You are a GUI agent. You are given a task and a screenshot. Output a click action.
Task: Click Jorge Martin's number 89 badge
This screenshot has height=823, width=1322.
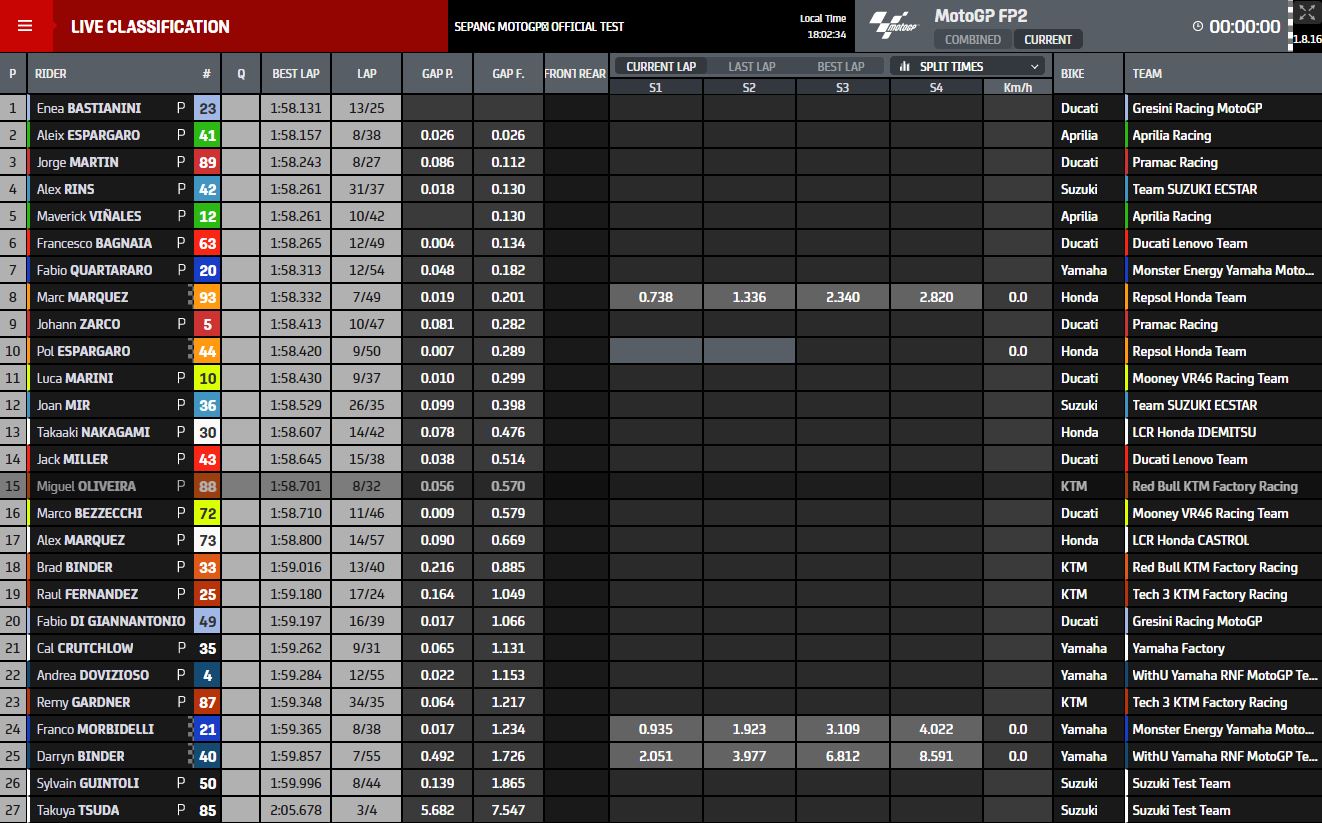coord(207,162)
